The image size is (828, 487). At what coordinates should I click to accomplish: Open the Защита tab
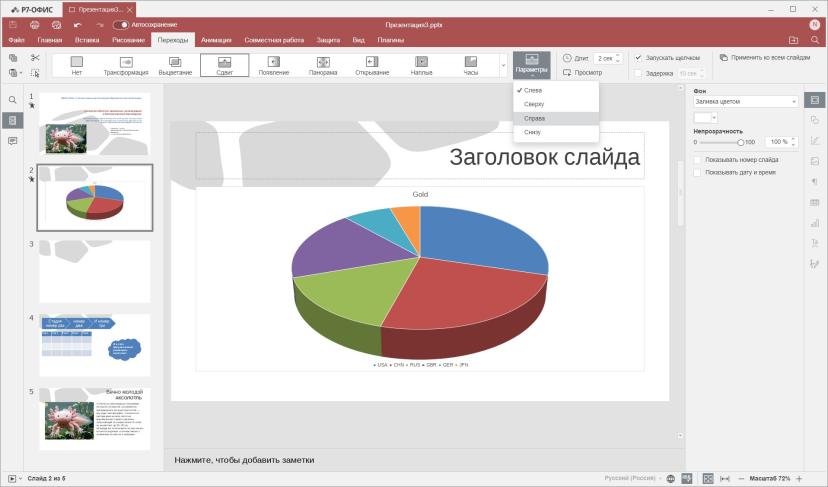[328, 40]
